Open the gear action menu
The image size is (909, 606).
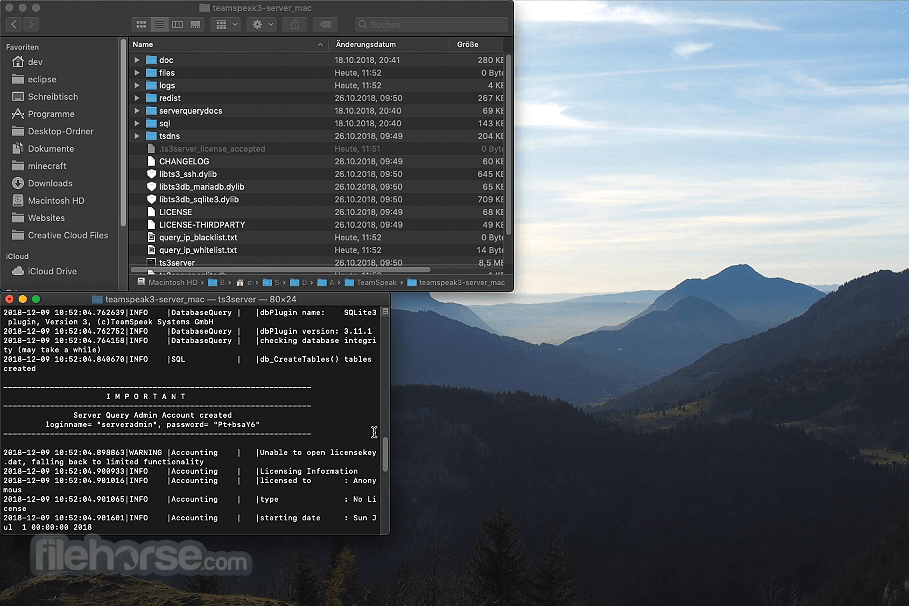coord(261,24)
